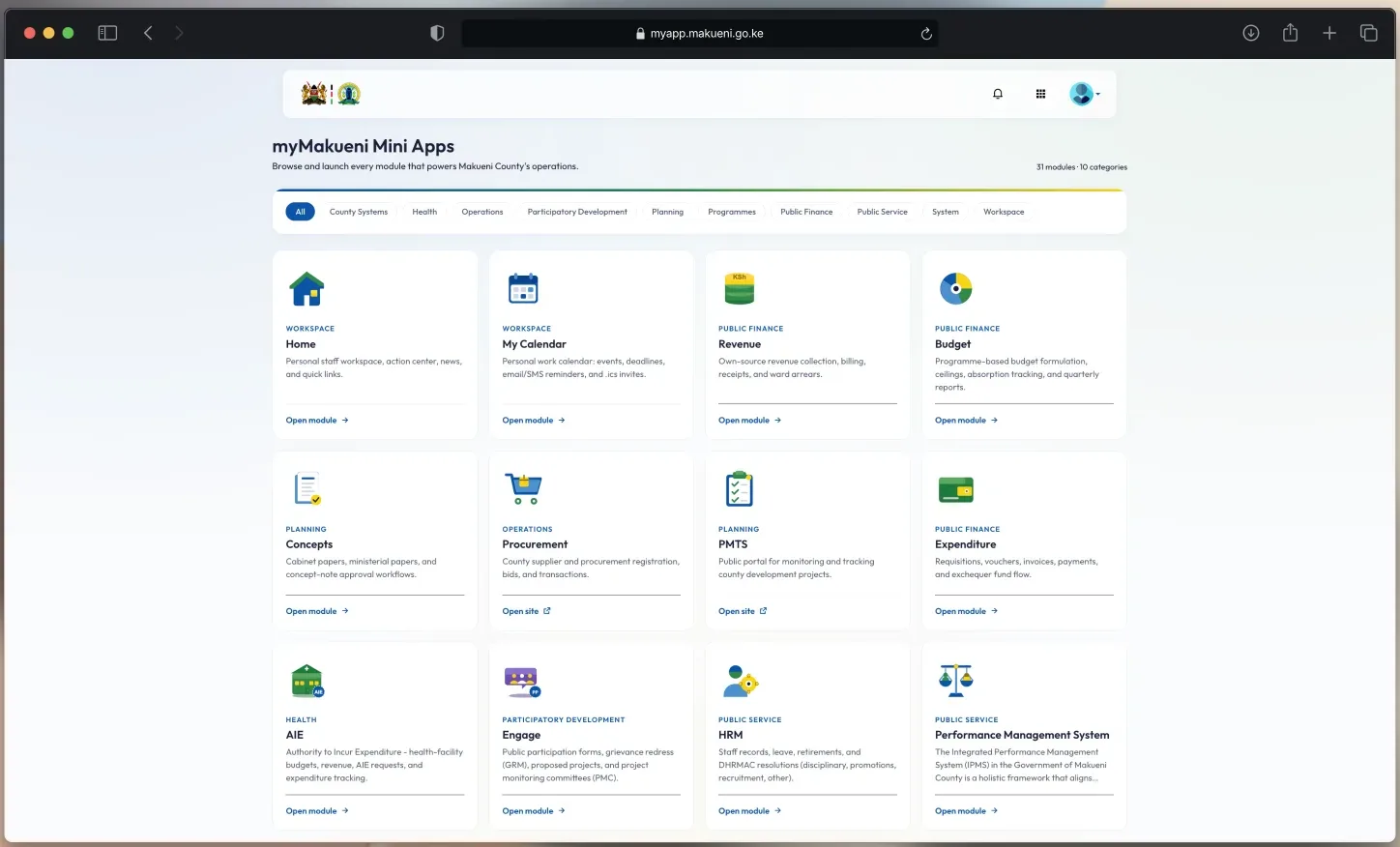Show Safari tab overview
This screenshot has height=847, width=1400.
[x=1369, y=33]
